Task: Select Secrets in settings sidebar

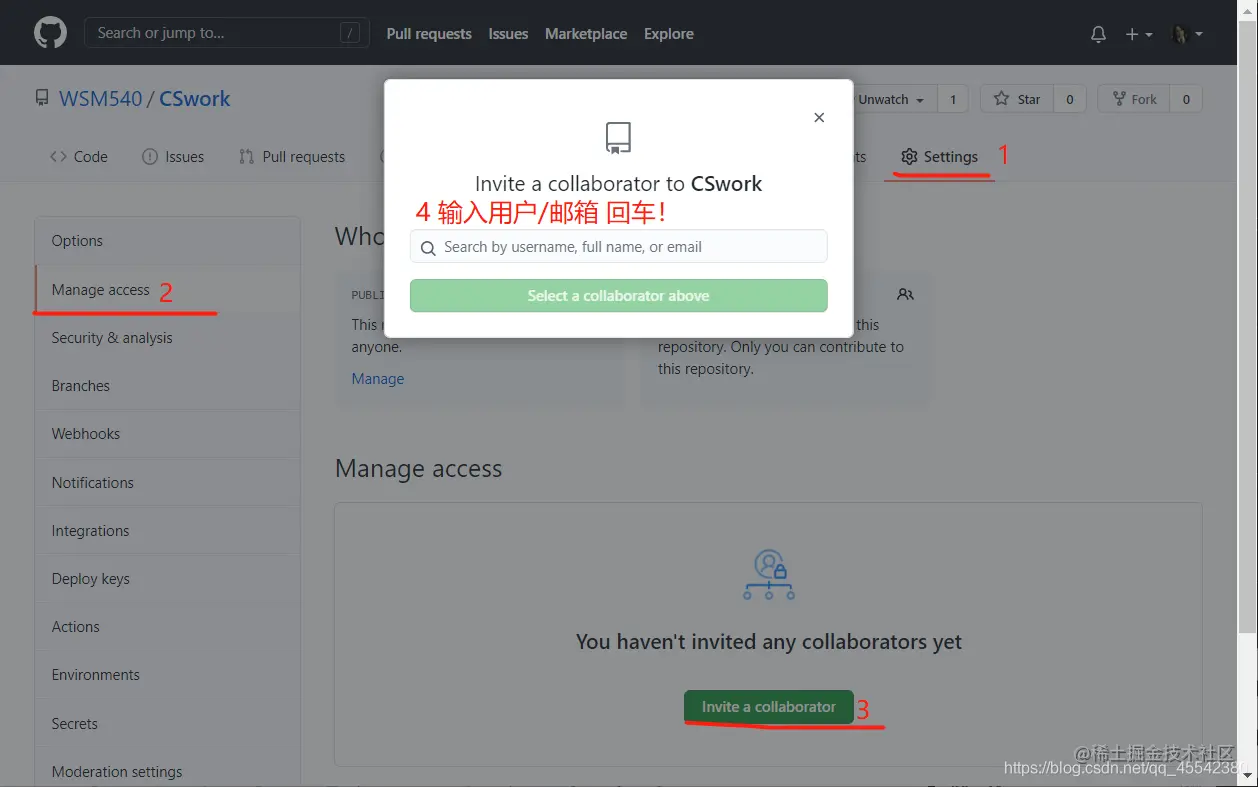Action: (168, 724)
